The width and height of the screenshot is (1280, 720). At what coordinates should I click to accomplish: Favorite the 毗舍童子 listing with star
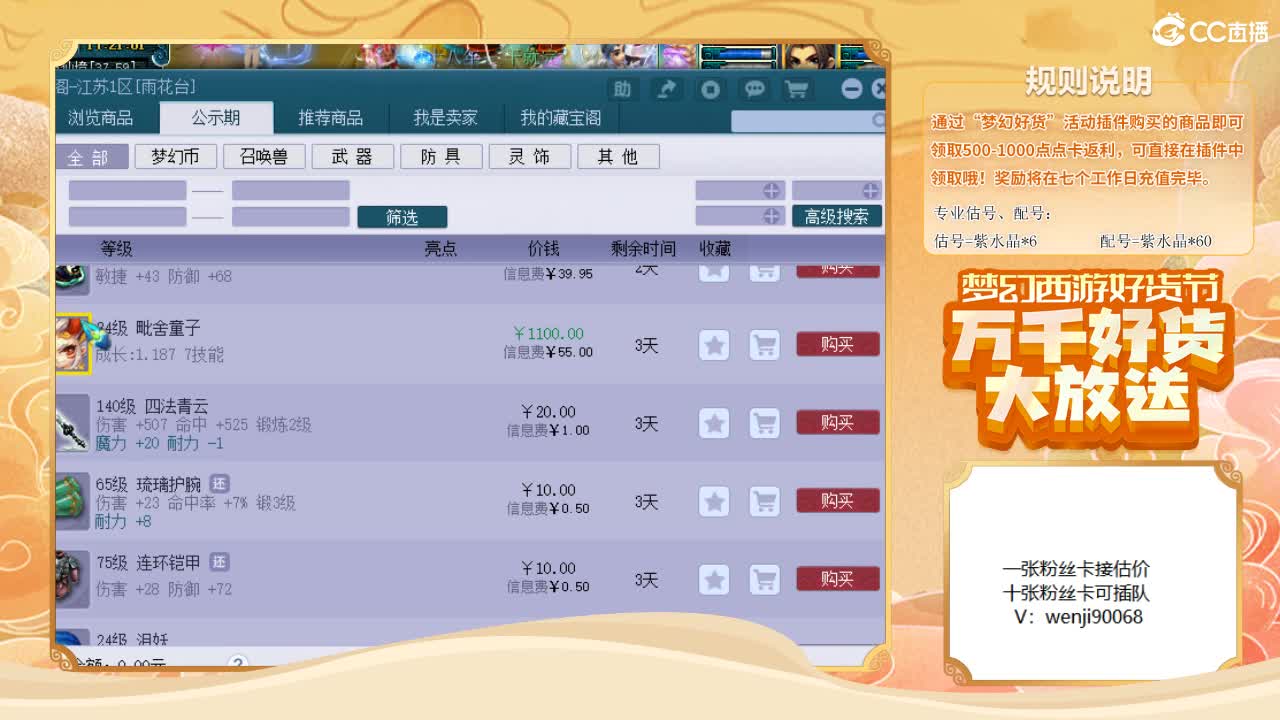[x=714, y=345]
